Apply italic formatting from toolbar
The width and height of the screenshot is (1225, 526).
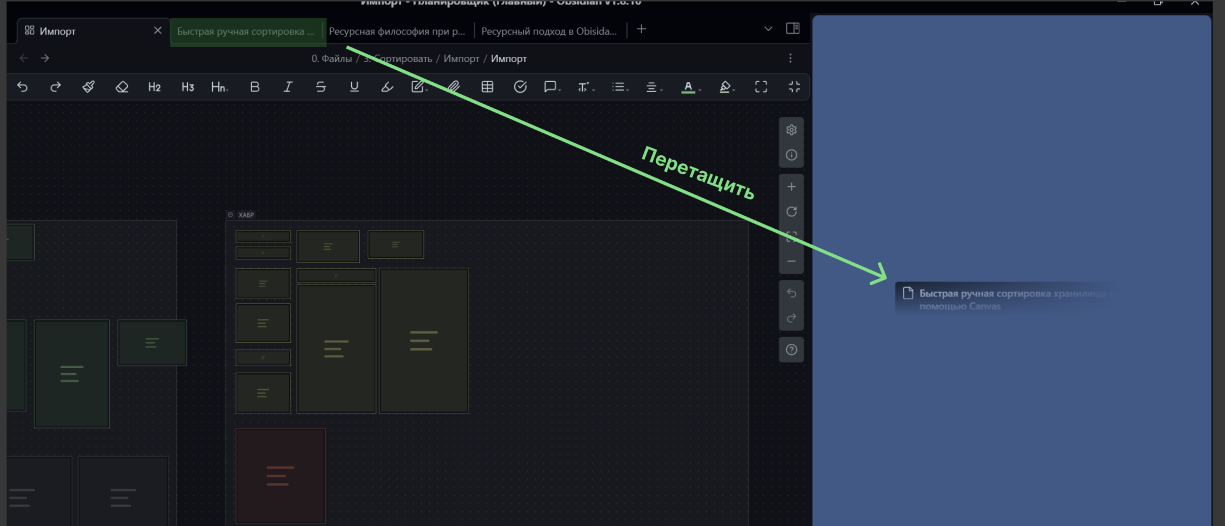288,87
